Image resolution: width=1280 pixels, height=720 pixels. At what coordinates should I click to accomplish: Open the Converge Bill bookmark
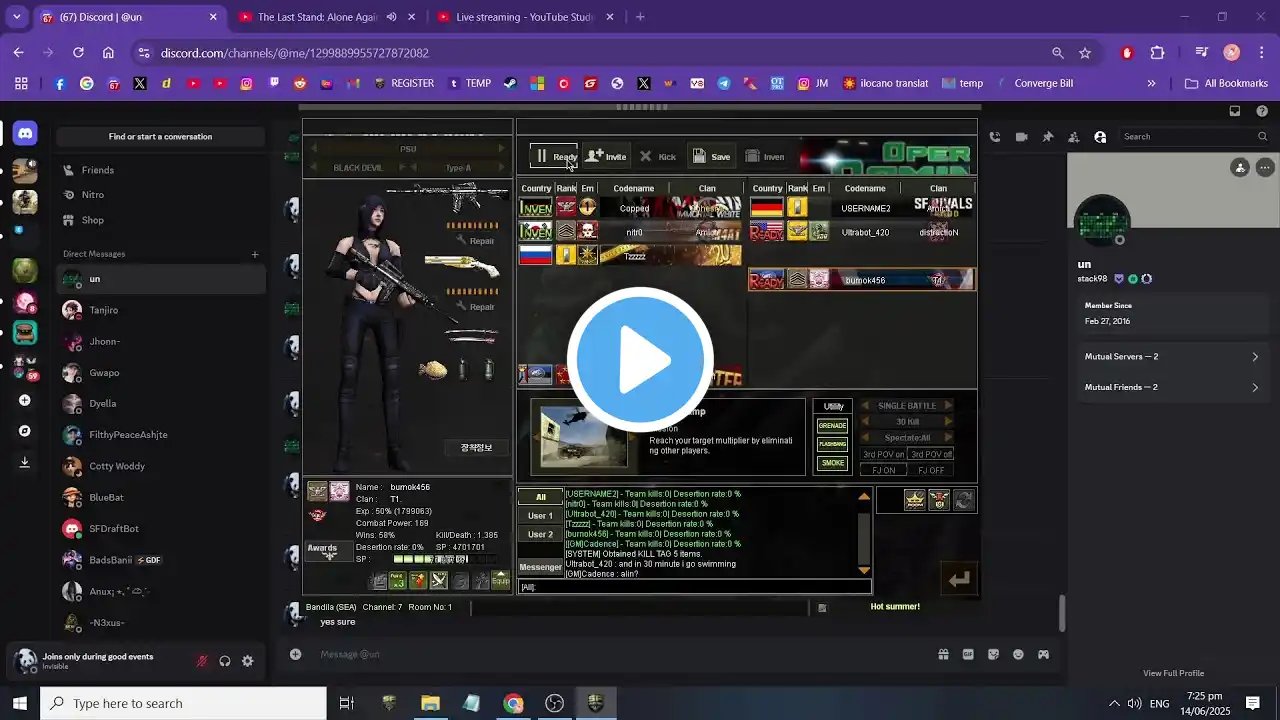pyautogui.click(x=1034, y=84)
